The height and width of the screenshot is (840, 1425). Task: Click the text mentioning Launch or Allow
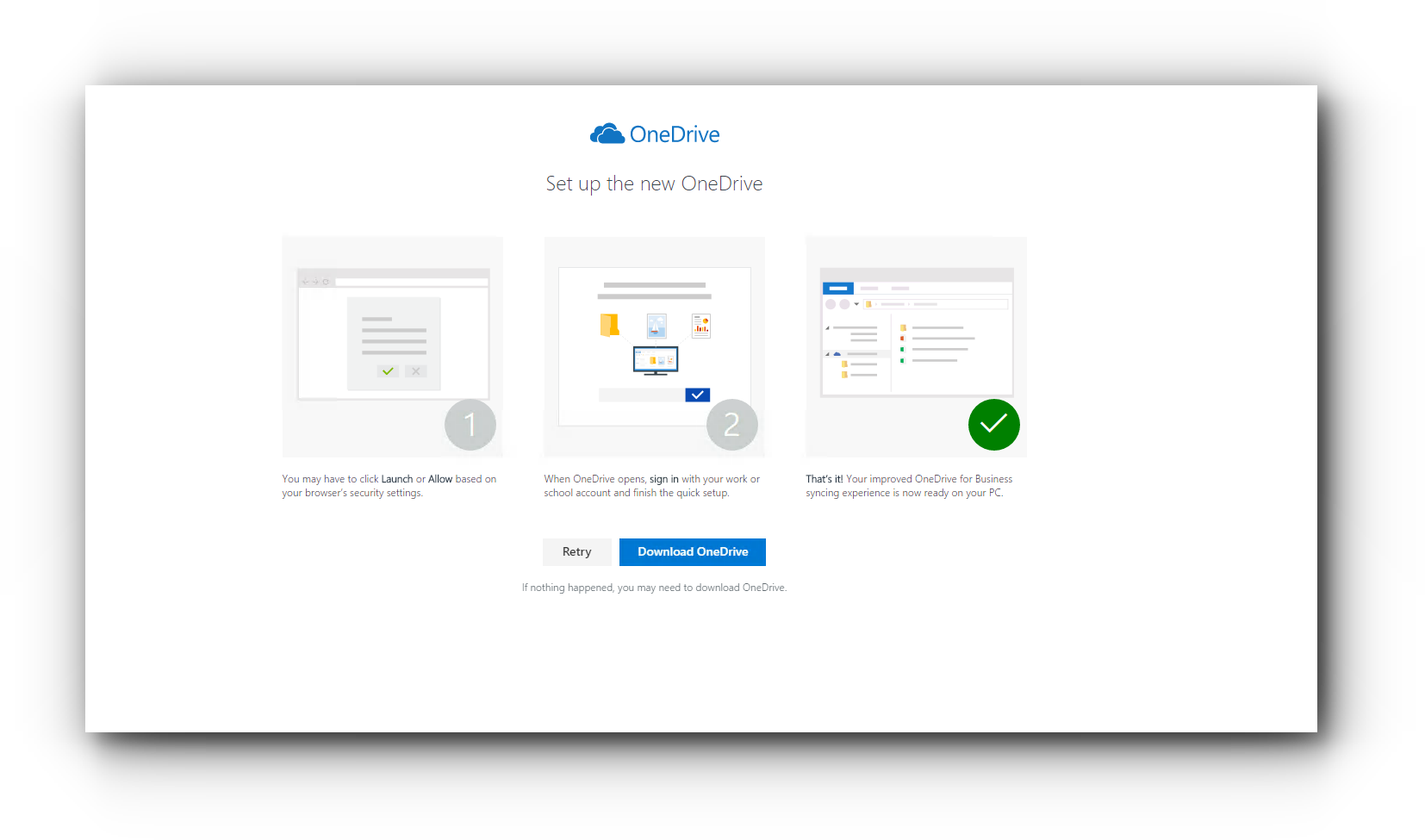point(389,486)
